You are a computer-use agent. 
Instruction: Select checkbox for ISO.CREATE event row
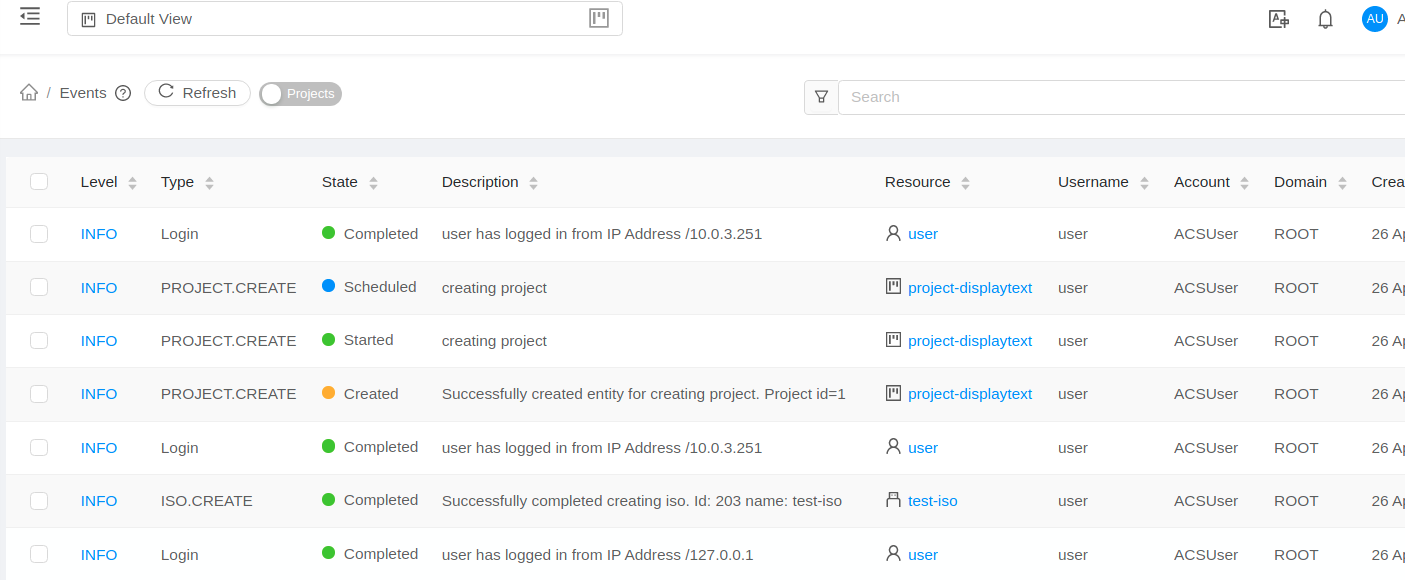tap(39, 501)
